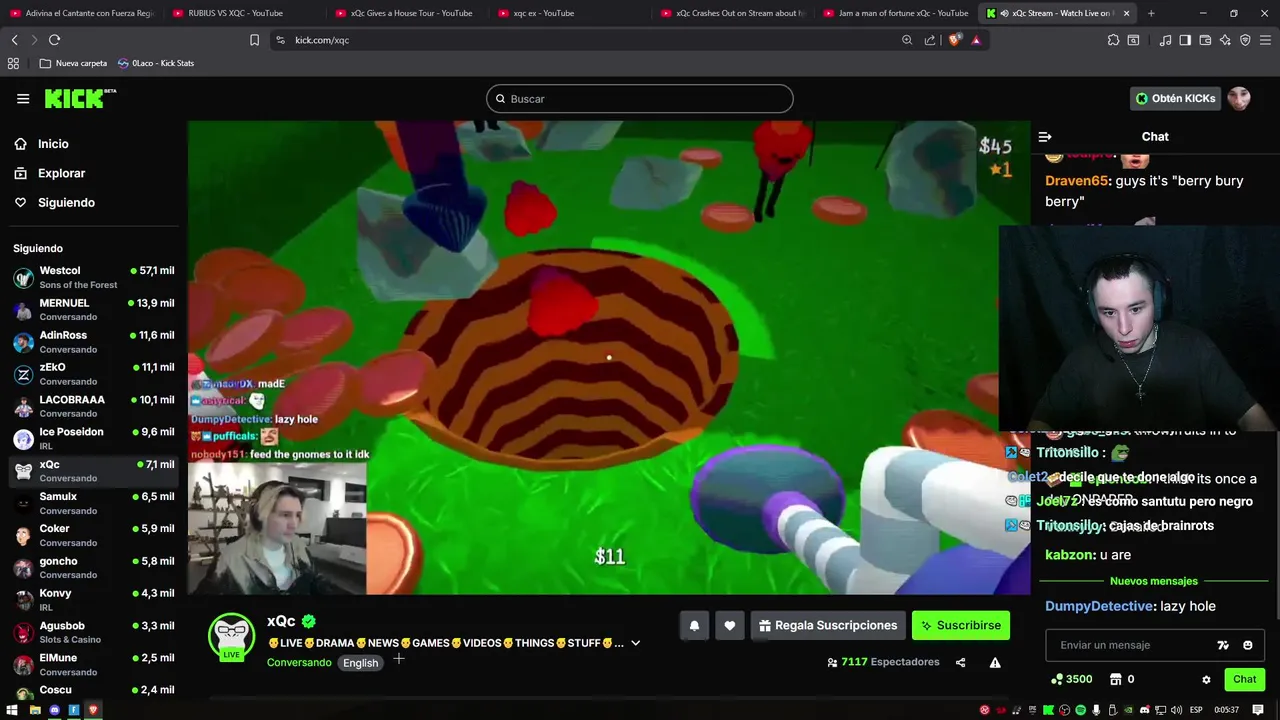Select Konvy in the following list
This screenshot has width=1280, height=720.
coord(93,600)
